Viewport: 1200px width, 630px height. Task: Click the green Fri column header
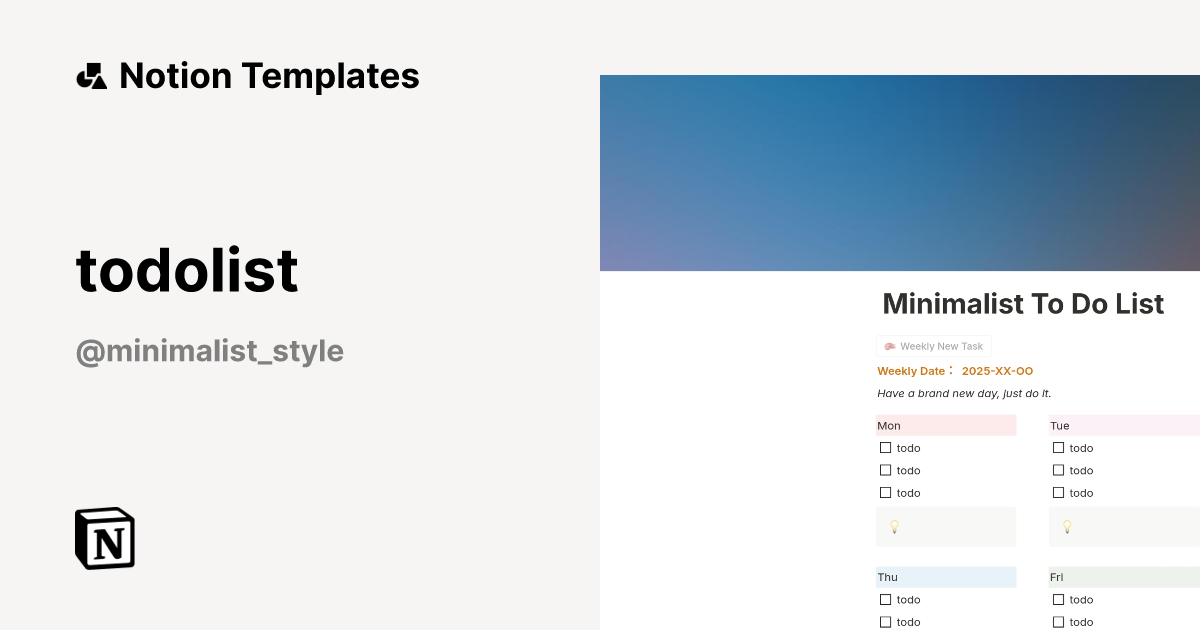click(x=1123, y=577)
